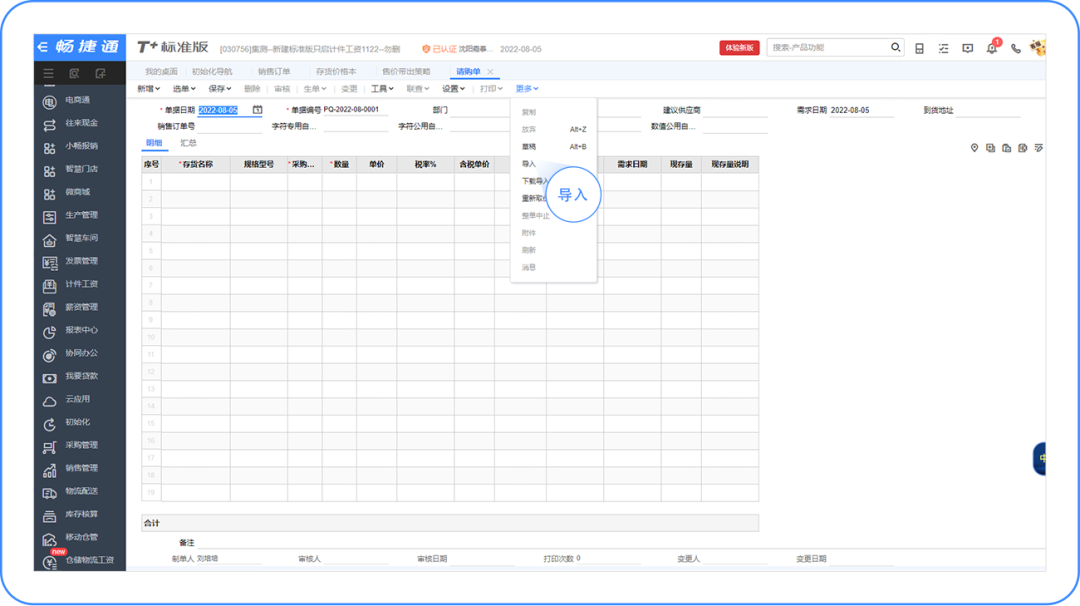Click the 删除 toolbar button

click(252, 89)
